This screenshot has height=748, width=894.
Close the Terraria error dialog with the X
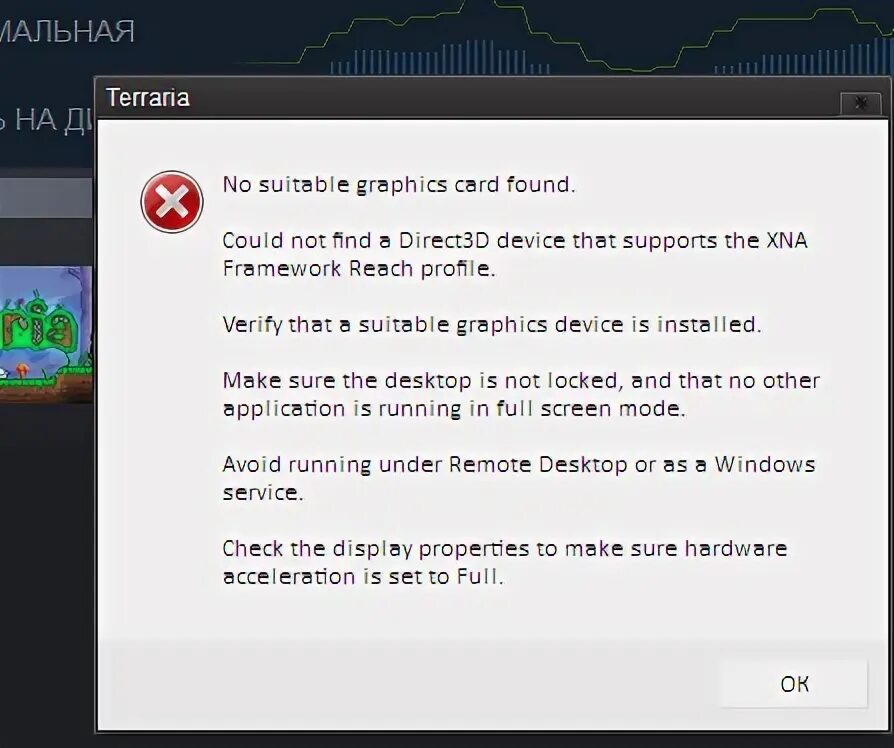pos(861,104)
